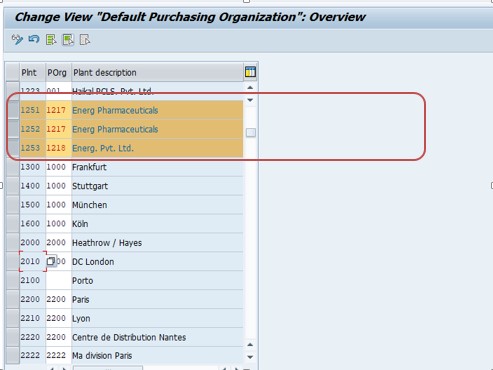The image size is (493, 370).
Task: Click the page down arrow at table bottom
Action: [250, 357]
